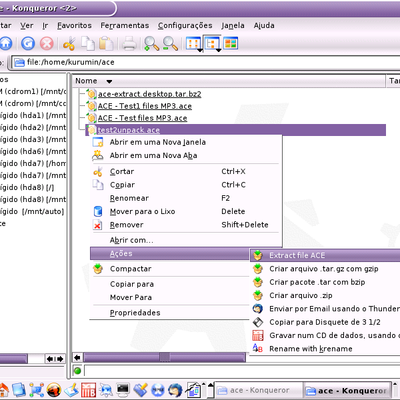Viewport: 400px width, 400px height.
Task: Open the Copiar para submenu
Action: (x=170, y=284)
